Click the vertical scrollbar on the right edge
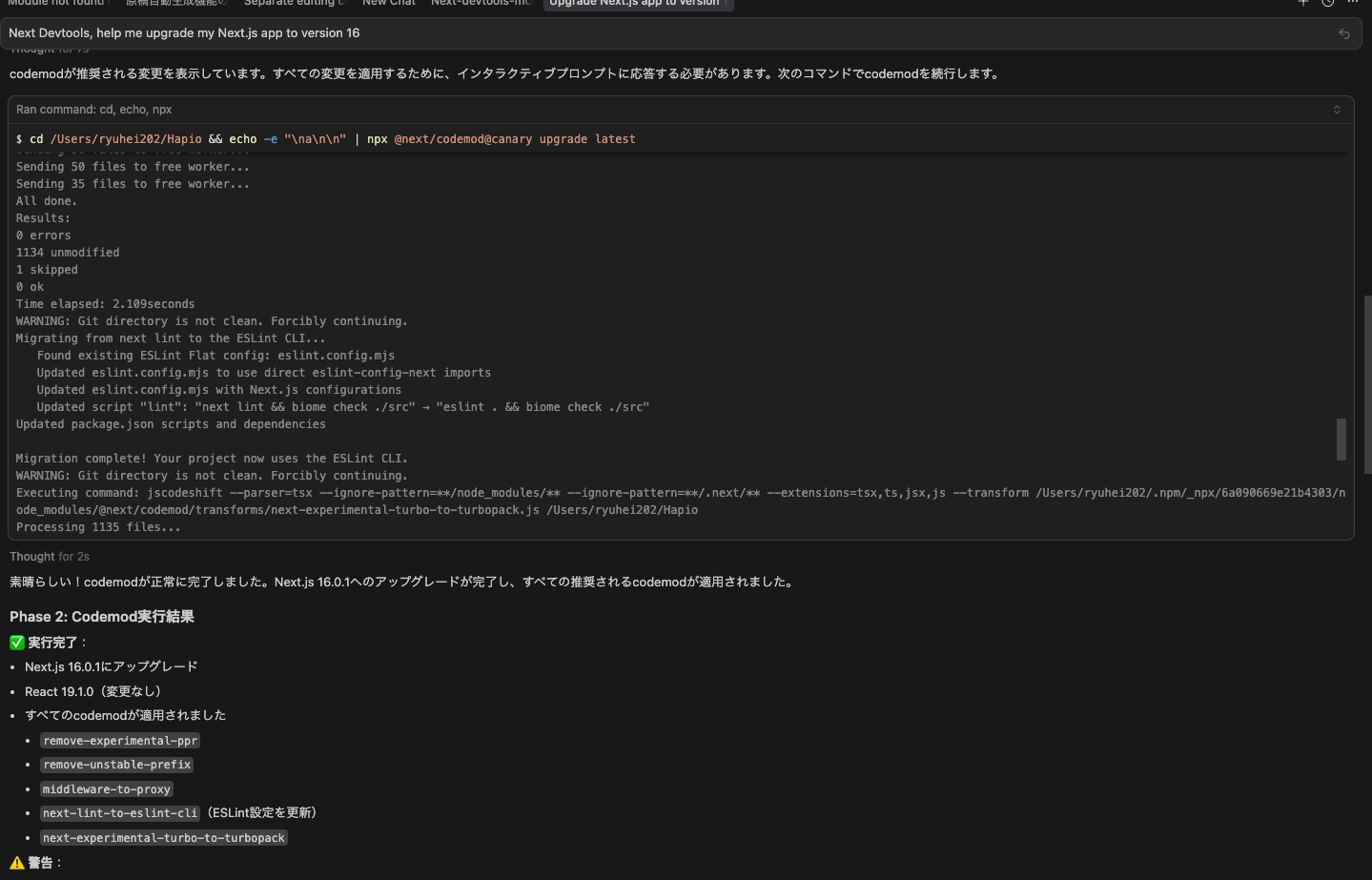 click(x=1367, y=381)
